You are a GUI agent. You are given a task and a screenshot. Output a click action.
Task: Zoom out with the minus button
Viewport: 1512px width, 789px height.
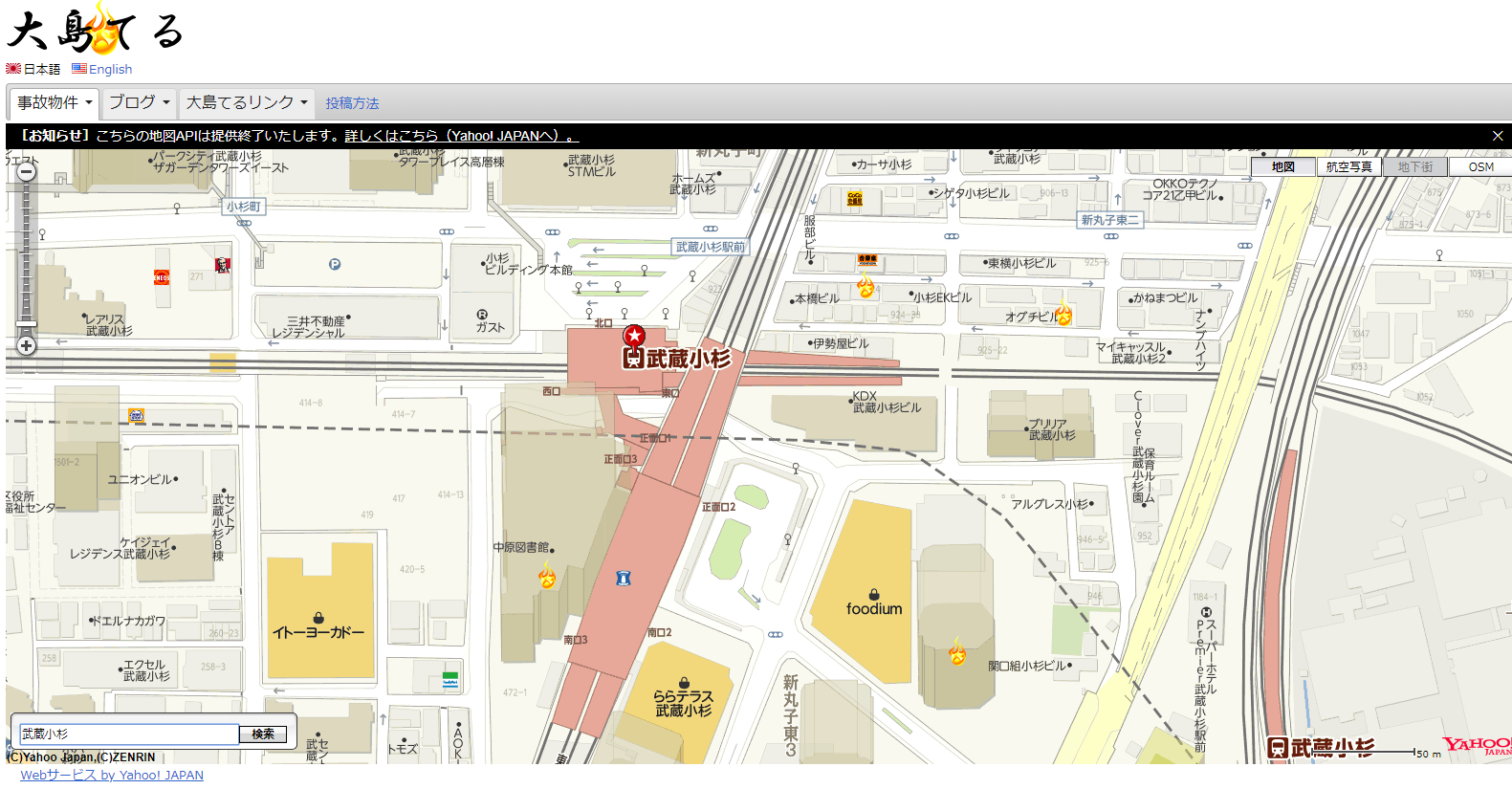pyautogui.click(x=26, y=171)
